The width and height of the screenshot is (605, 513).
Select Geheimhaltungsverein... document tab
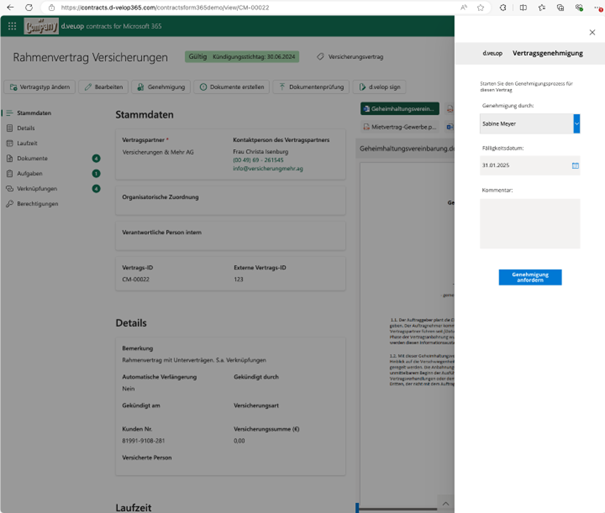[x=400, y=109]
